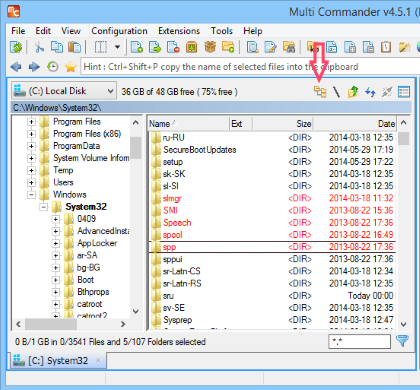Click the Pack files archive icon

point(192,47)
